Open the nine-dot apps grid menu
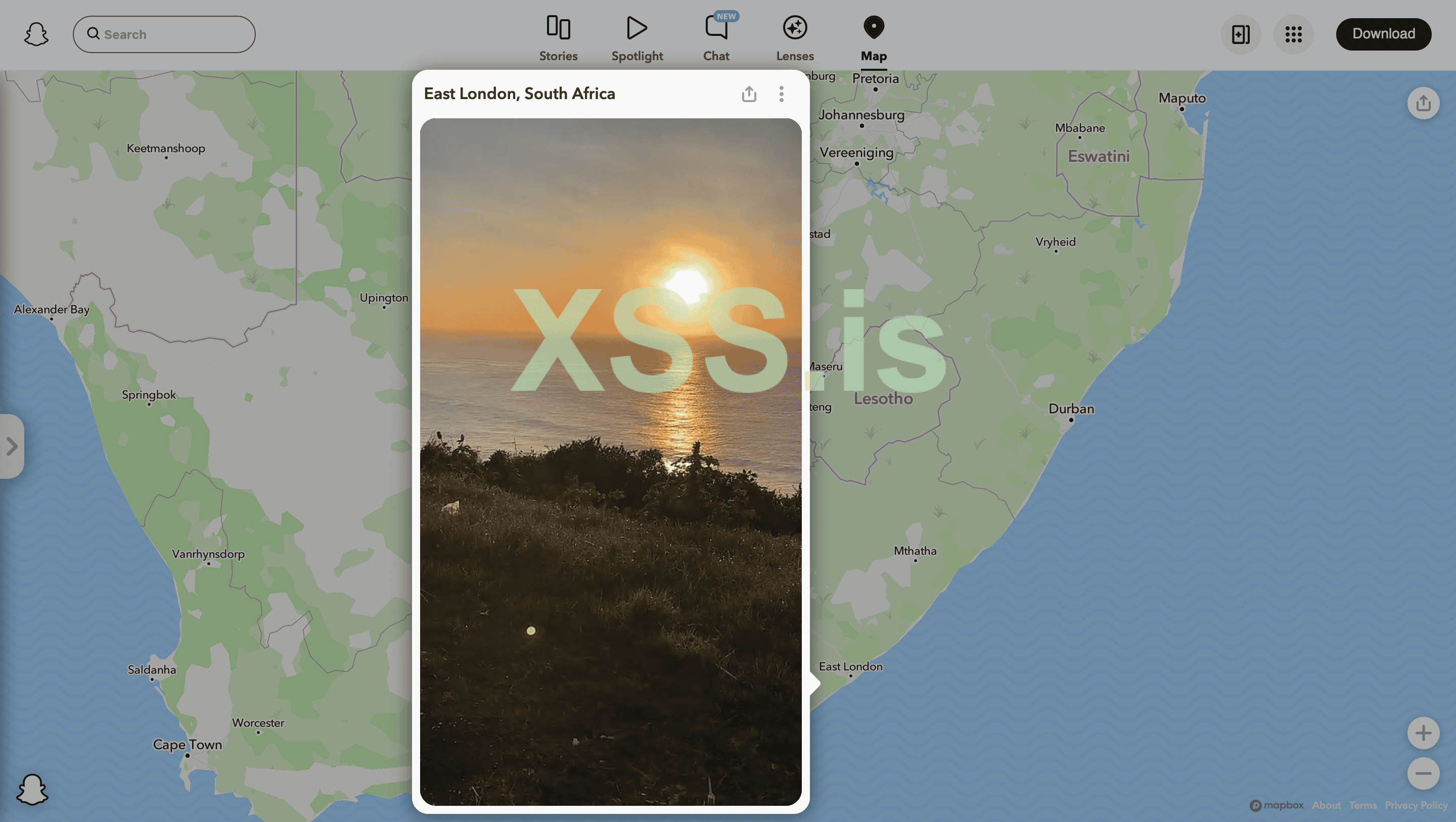The width and height of the screenshot is (1456, 822). 1293,34
